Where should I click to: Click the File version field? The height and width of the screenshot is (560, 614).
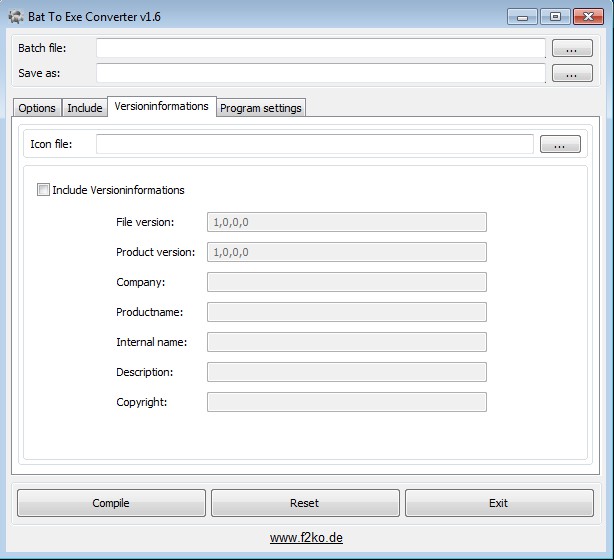pos(347,222)
